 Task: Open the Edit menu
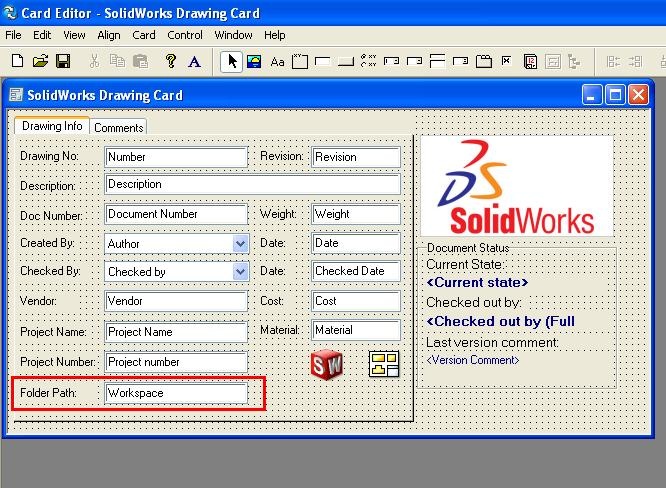pos(42,35)
